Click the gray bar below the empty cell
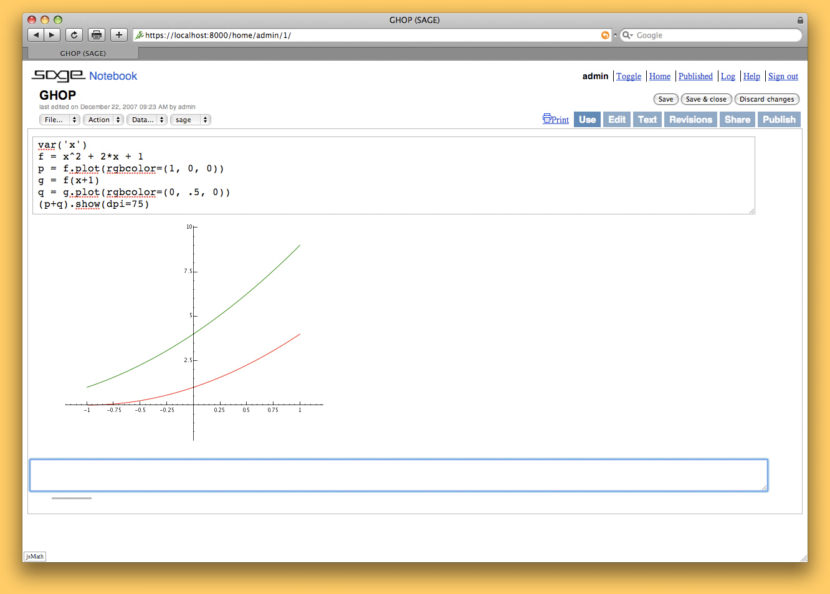 pyautogui.click(x=71, y=498)
